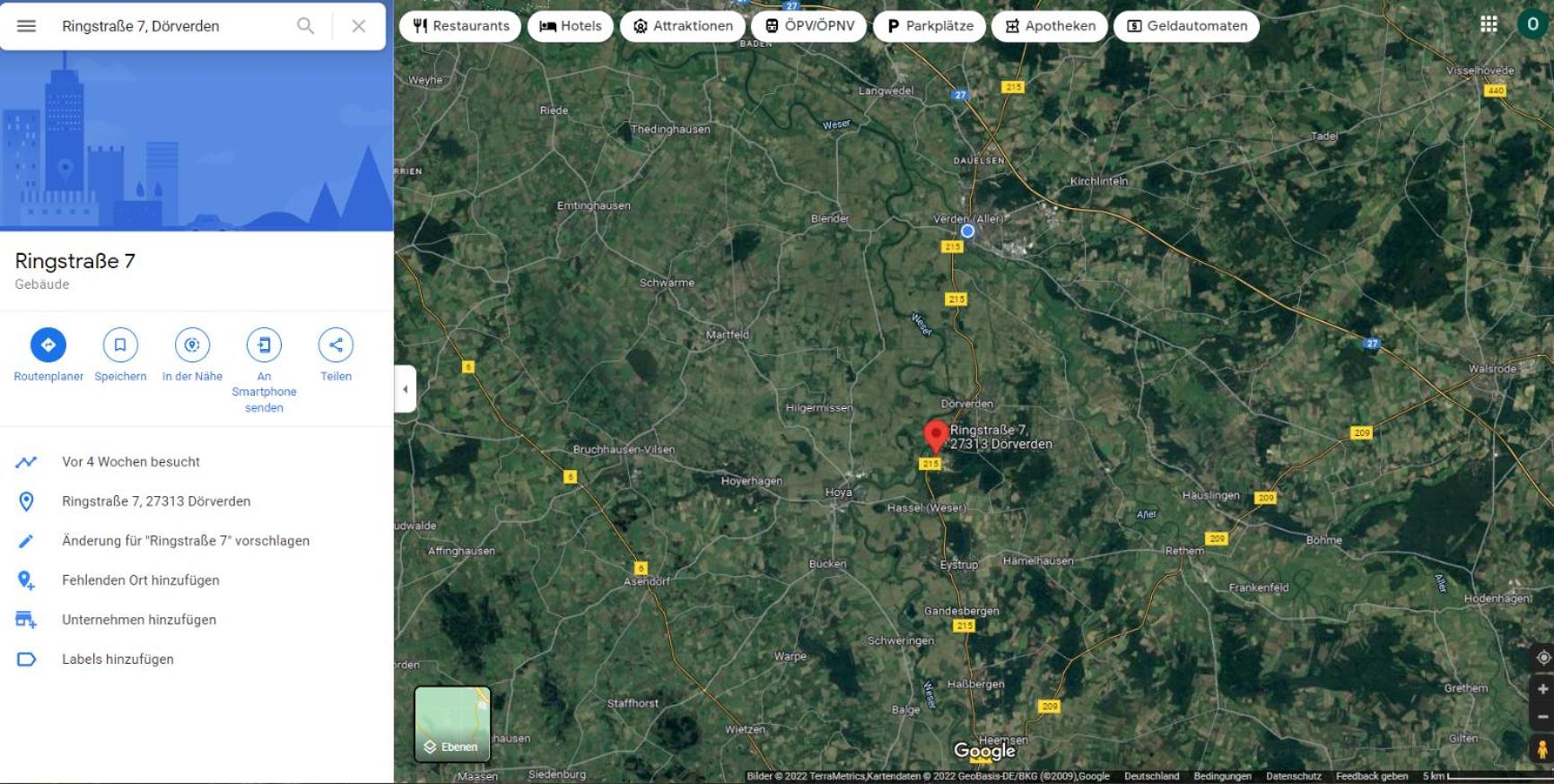This screenshot has height=784, width=1554.
Task: Open the Google apps grid
Action: coord(1489,24)
